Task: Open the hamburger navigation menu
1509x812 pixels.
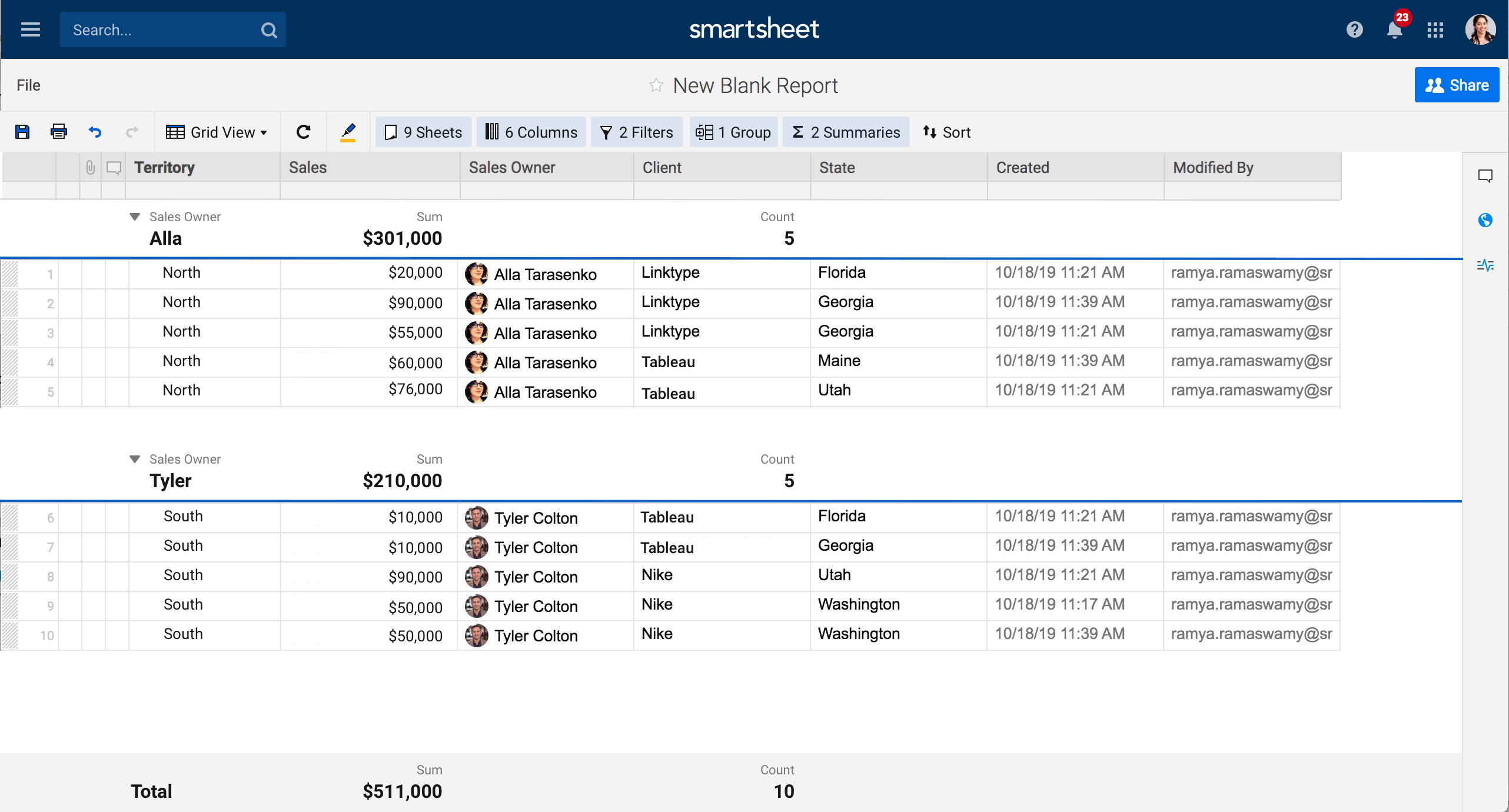Action: click(31, 29)
